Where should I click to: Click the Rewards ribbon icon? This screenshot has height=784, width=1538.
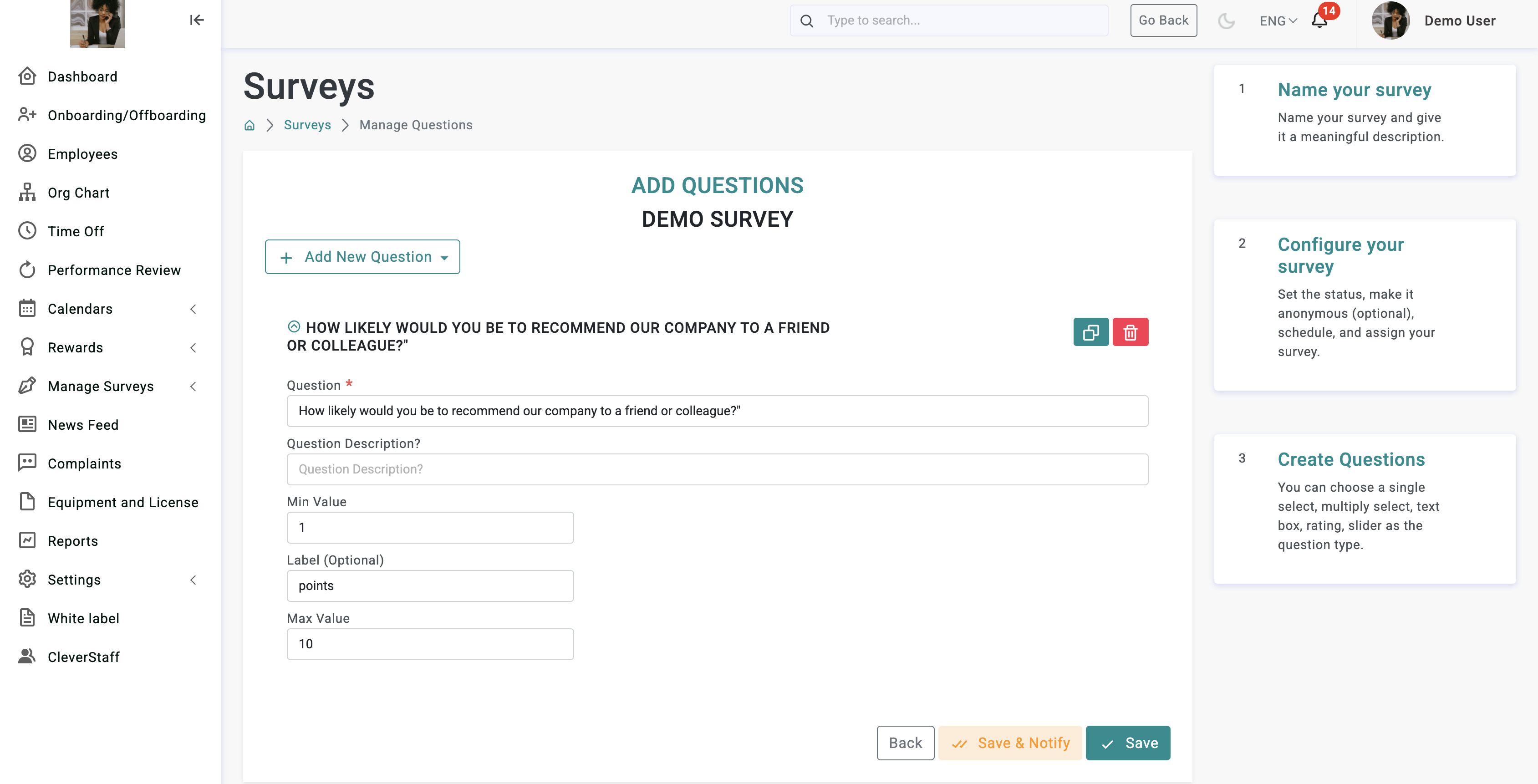tap(27, 347)
